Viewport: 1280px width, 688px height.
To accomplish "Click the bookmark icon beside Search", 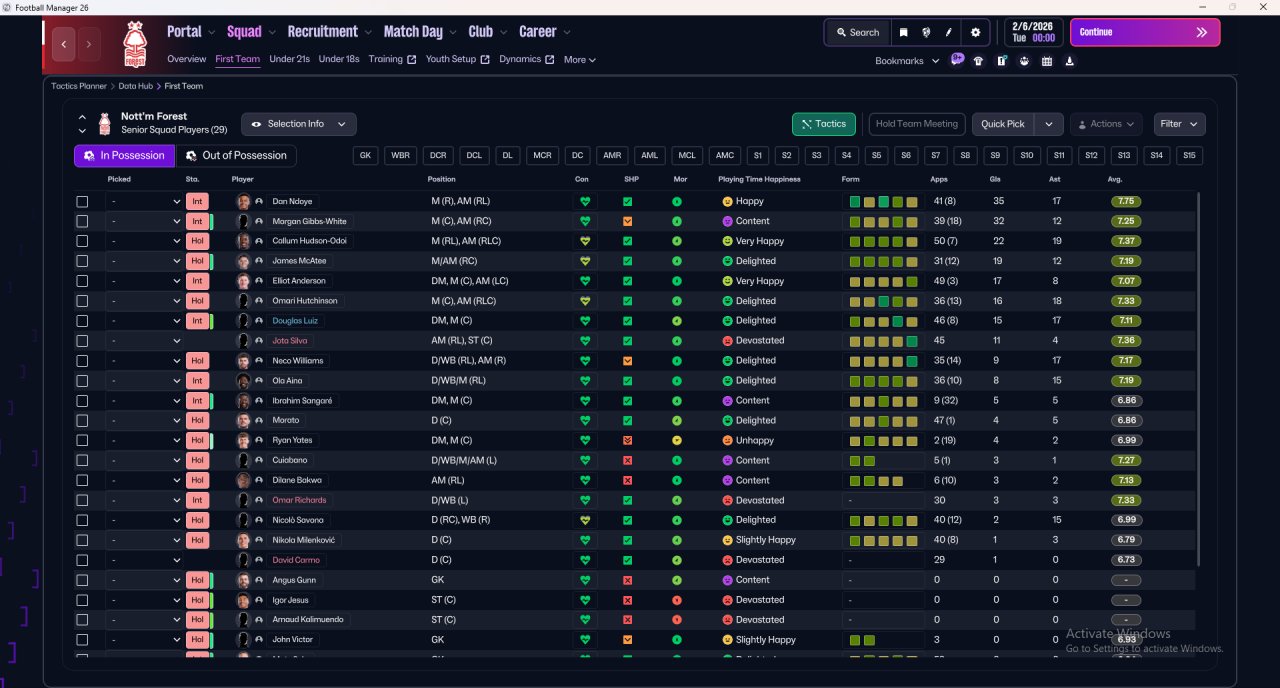I will point(903,32).
